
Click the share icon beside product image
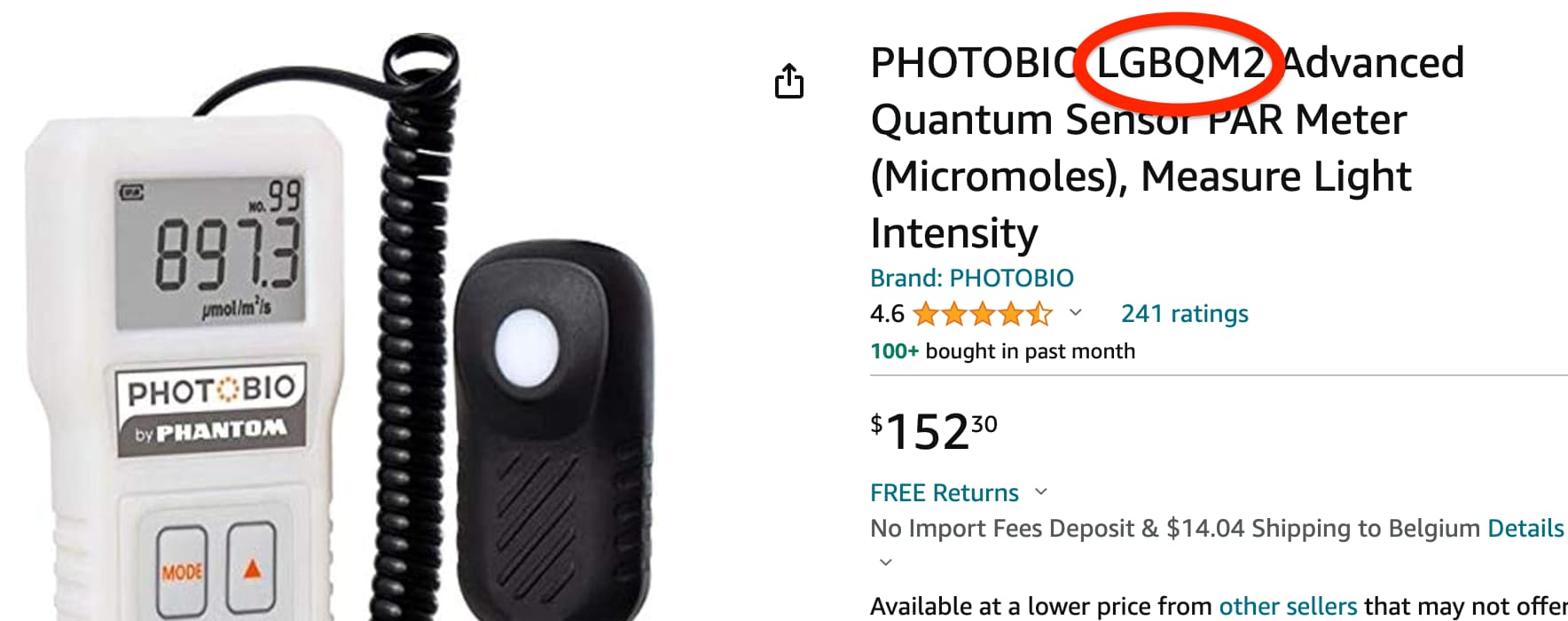click(x=788, y=81)
